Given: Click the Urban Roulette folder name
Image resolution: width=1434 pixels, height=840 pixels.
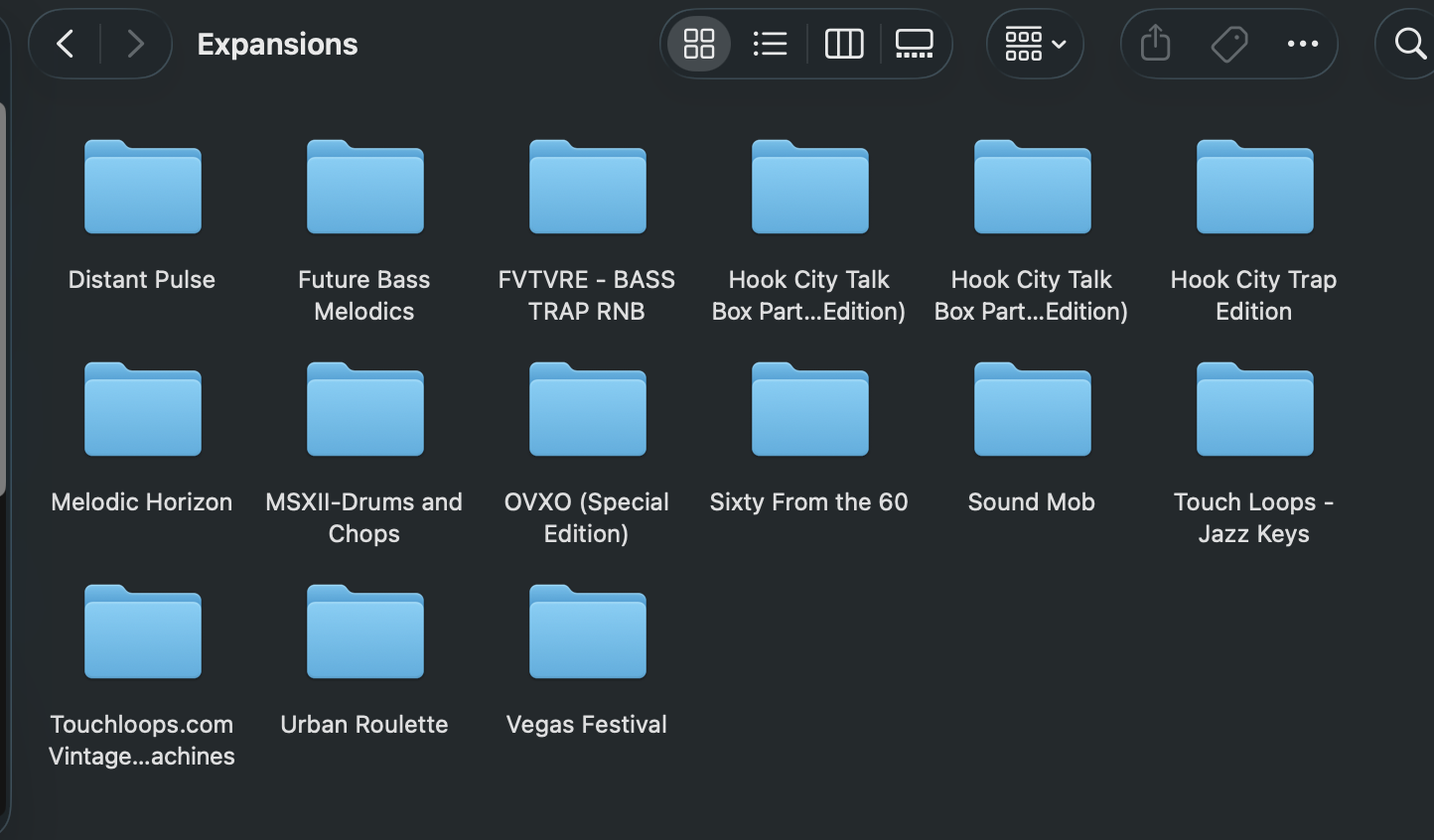Looking at the screenshot, I should click(364, 725).
